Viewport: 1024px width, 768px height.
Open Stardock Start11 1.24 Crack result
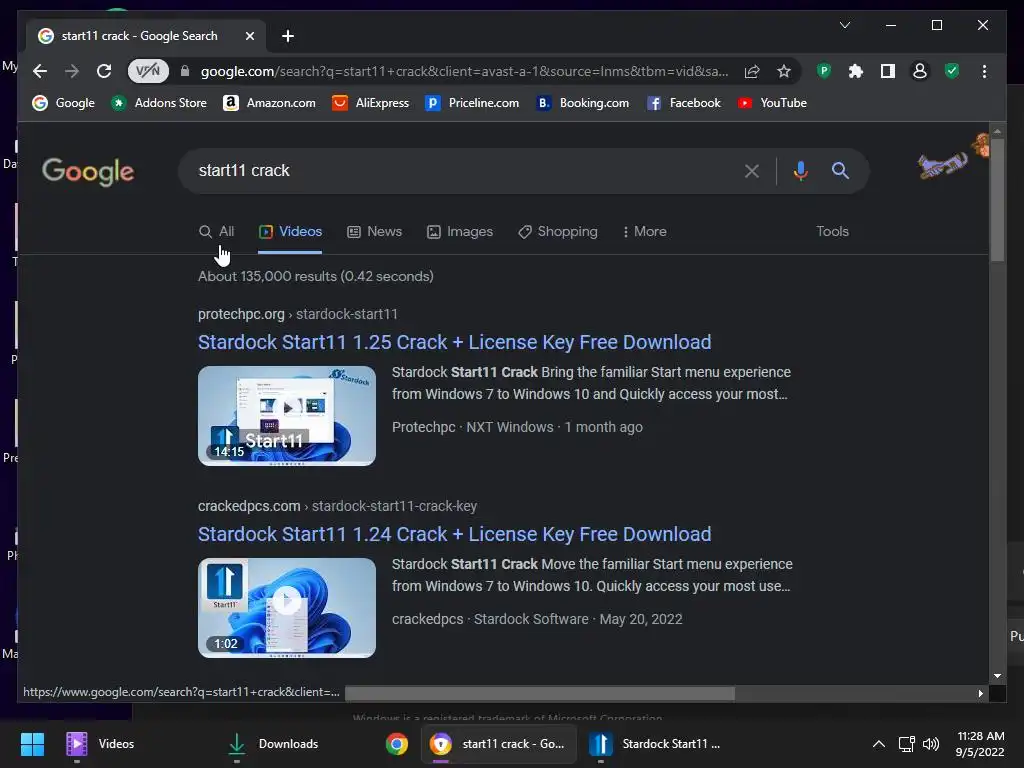pyautogui.click(x=455, y=534)
